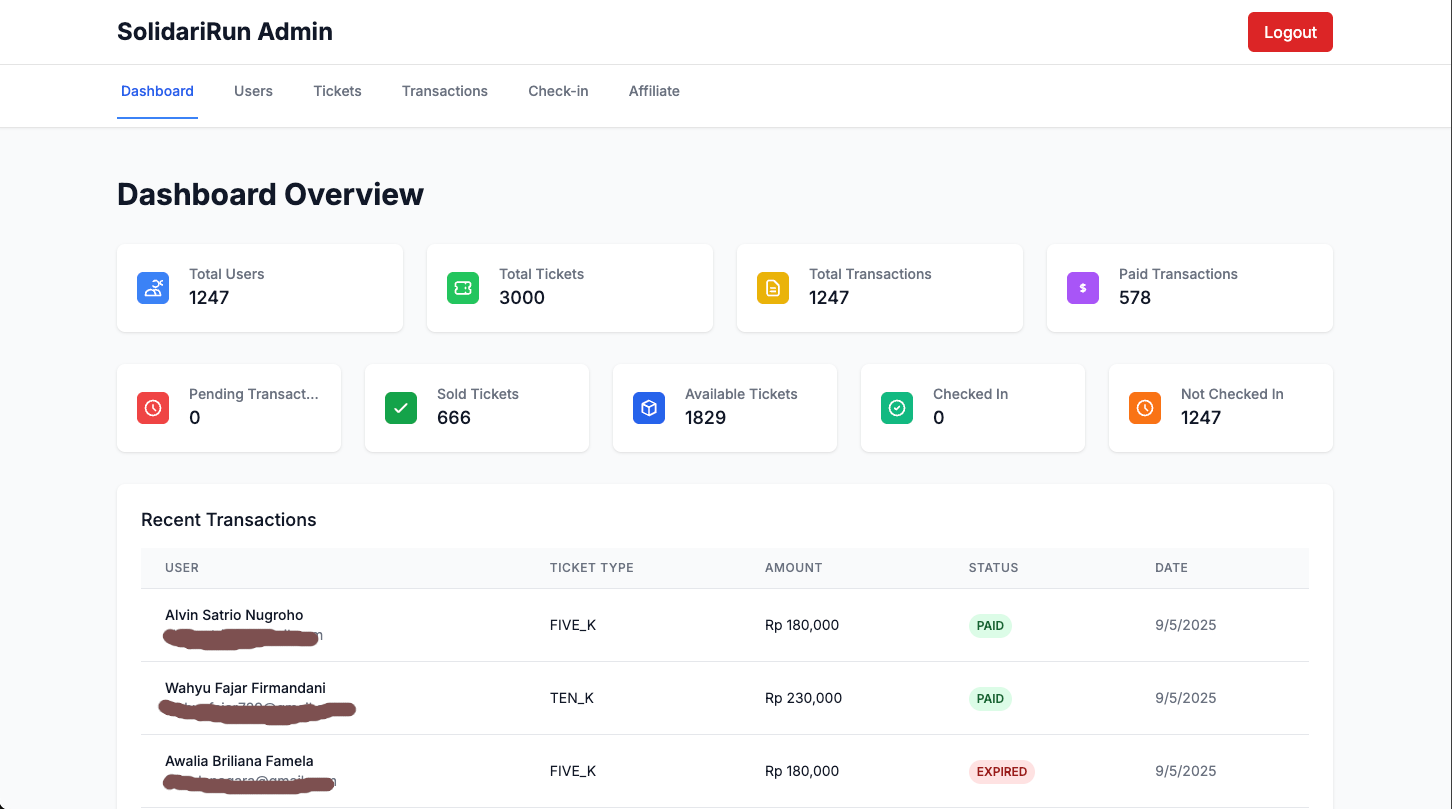1452x809 pixels.
Task: Click the blue Total Users icon
Action: point(153,288)
